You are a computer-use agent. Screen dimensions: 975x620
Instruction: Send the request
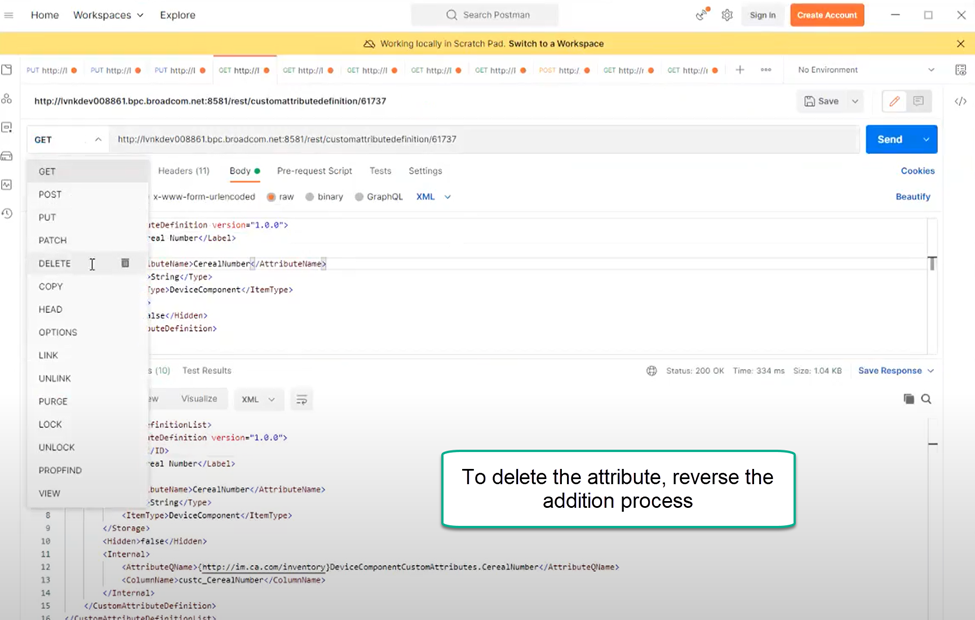890,140
